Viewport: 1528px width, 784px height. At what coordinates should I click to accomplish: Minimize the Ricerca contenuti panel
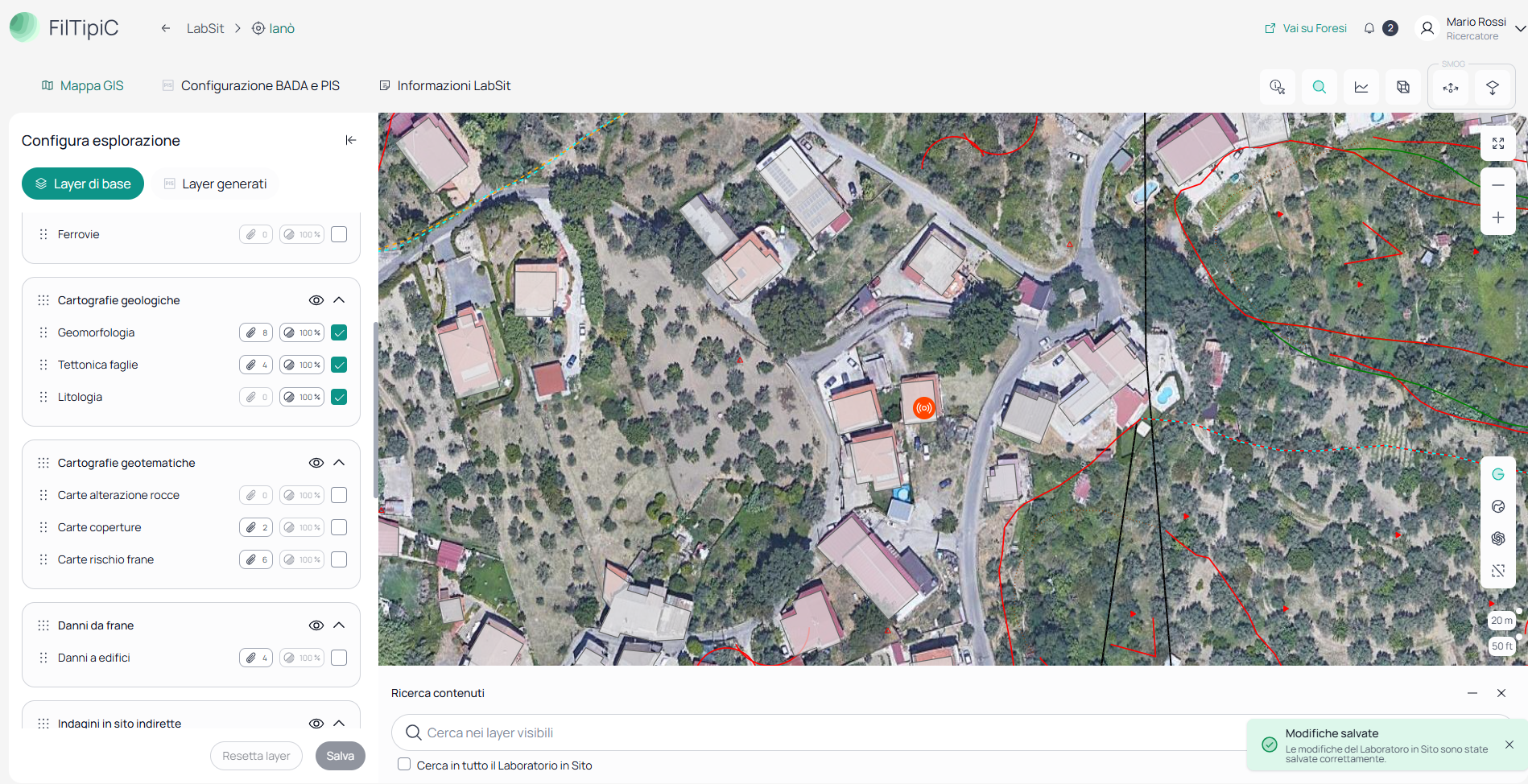point(1472,693)
